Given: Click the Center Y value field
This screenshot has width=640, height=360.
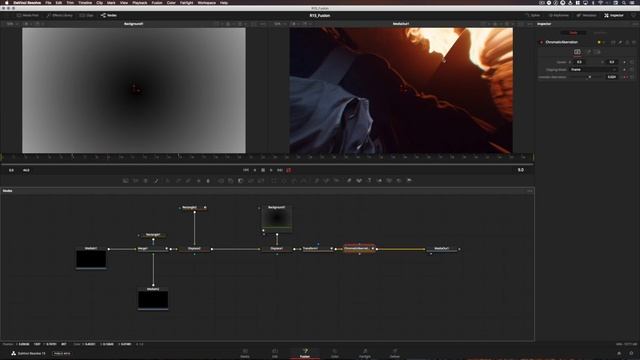Looking at the screenshot, I should pos(612,62).
